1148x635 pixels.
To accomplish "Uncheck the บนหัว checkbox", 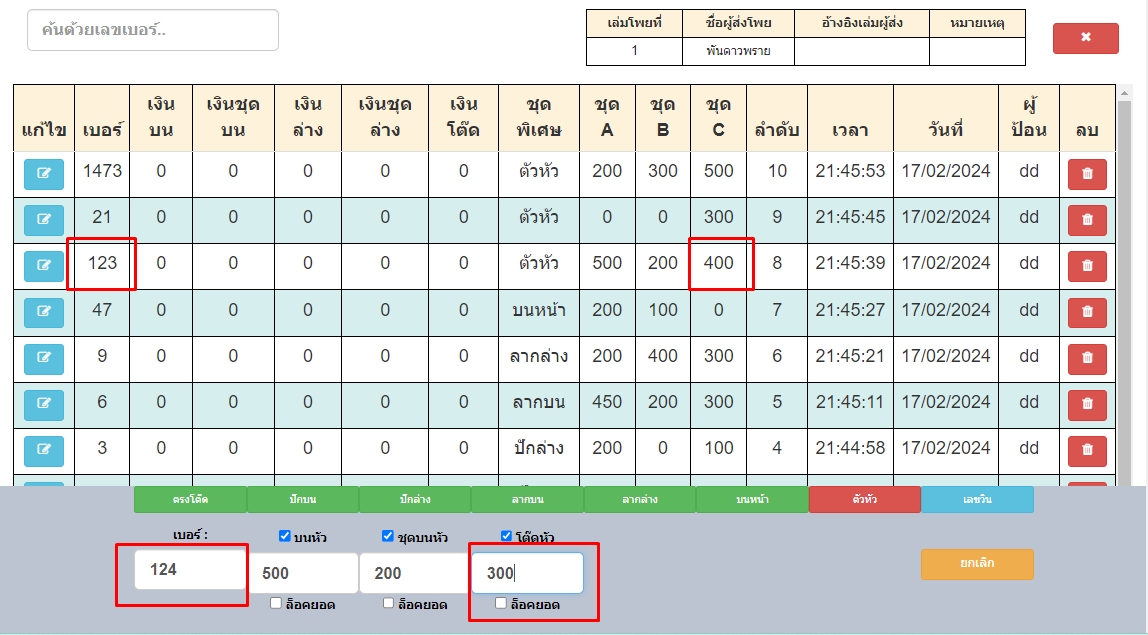I will coord(285,536).
